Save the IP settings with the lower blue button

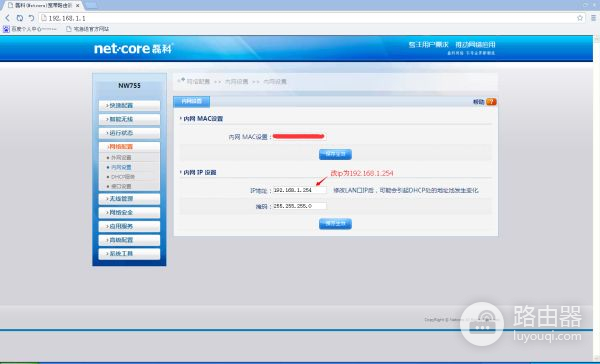coord(335,224)
